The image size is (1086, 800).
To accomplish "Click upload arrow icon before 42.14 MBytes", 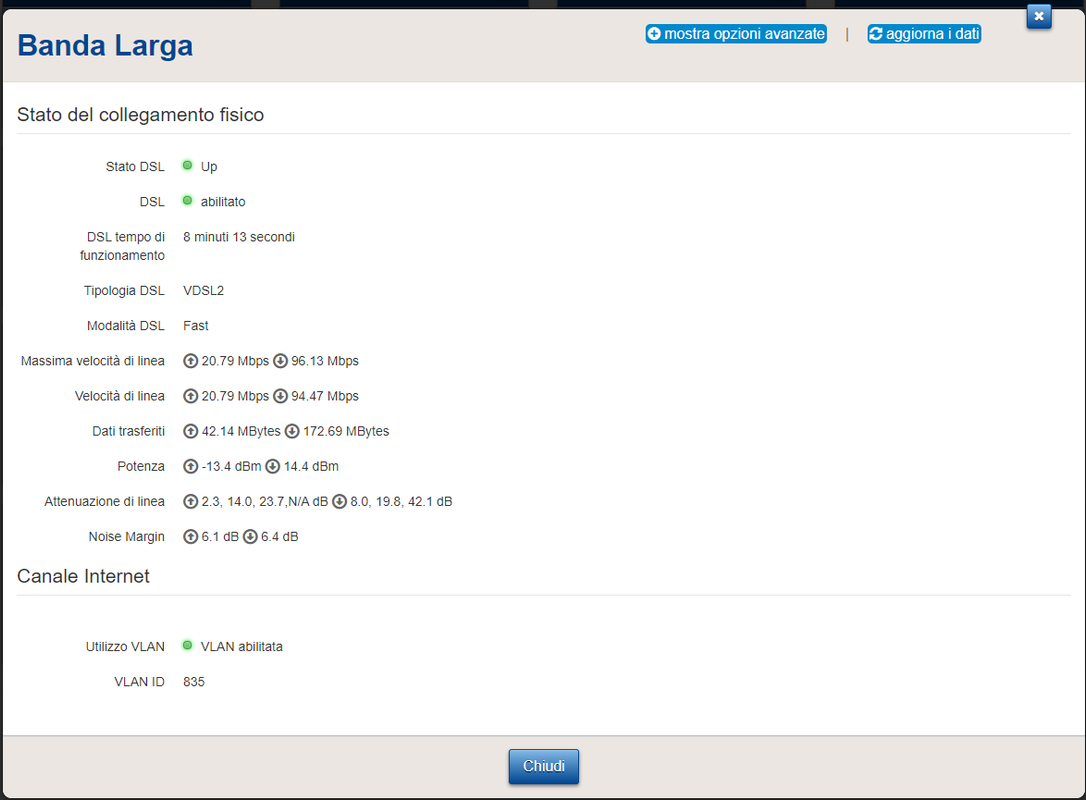I will 190,432.
